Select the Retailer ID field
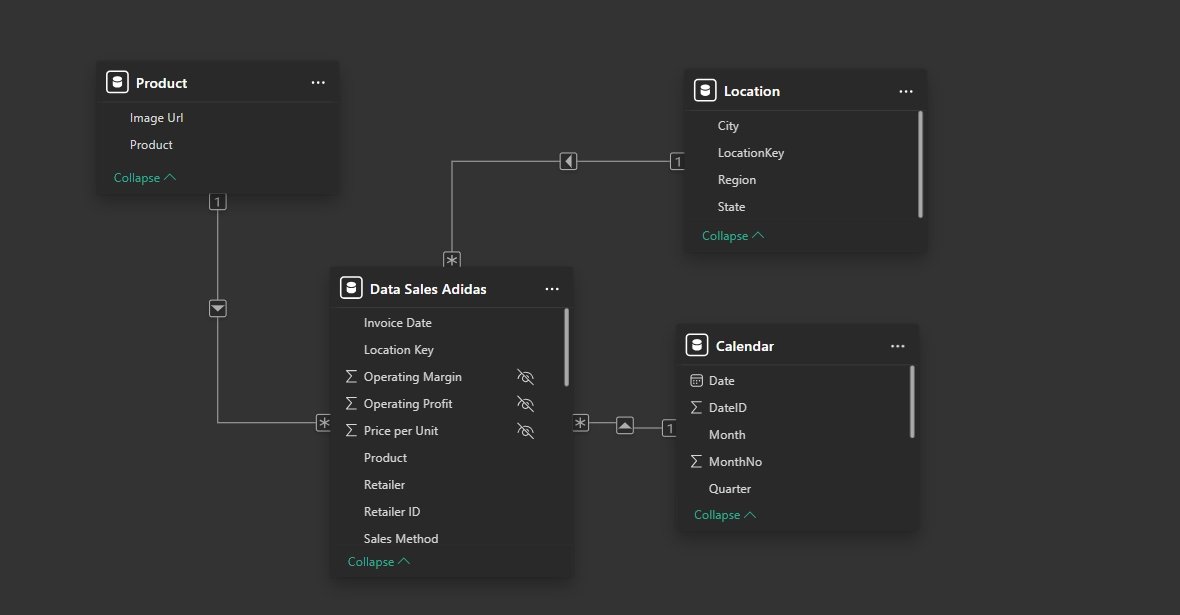This screenshot has height=615, width=1180. [x=392, y=511]
